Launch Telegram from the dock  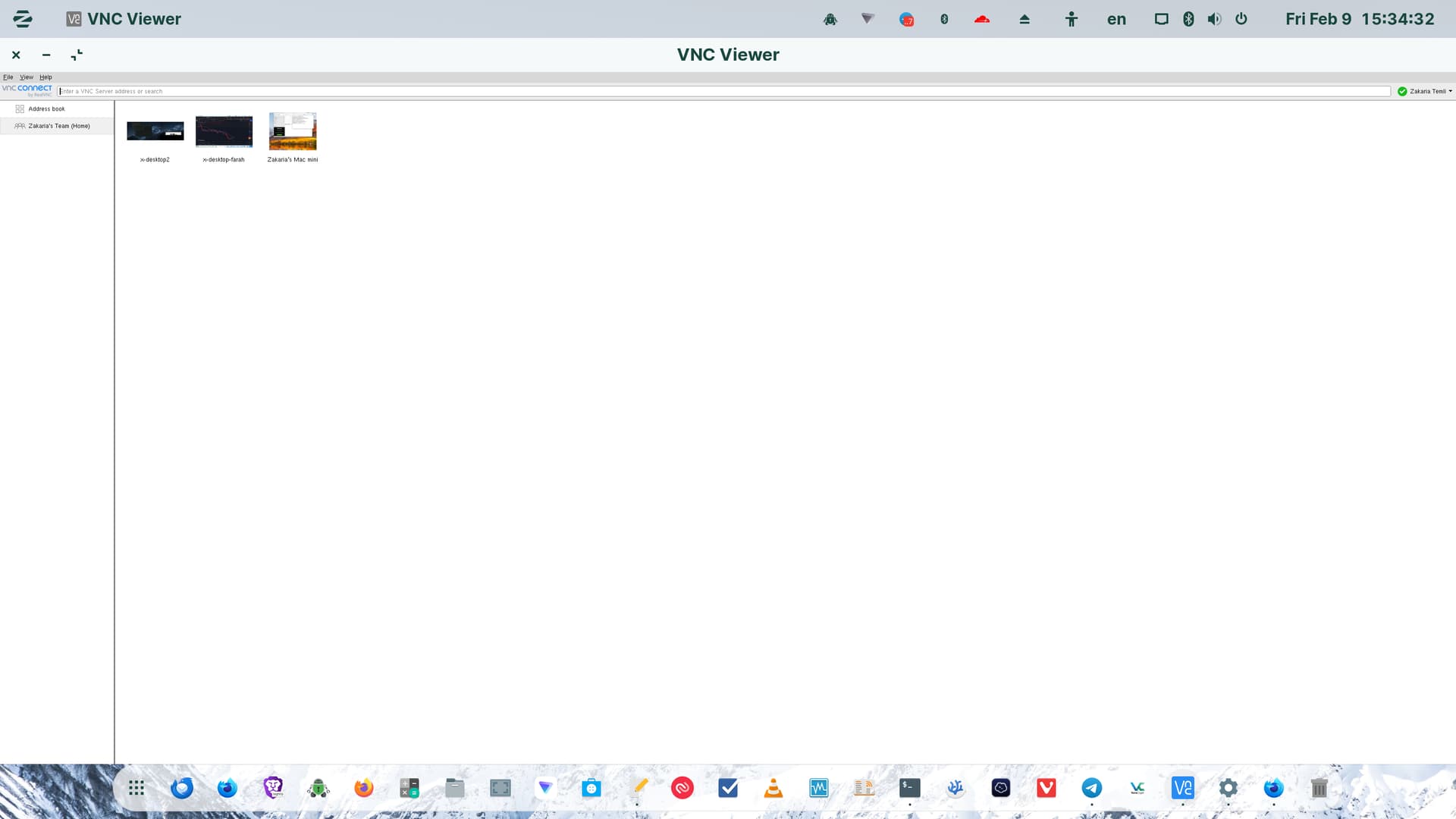click(x=1092, y=789)
